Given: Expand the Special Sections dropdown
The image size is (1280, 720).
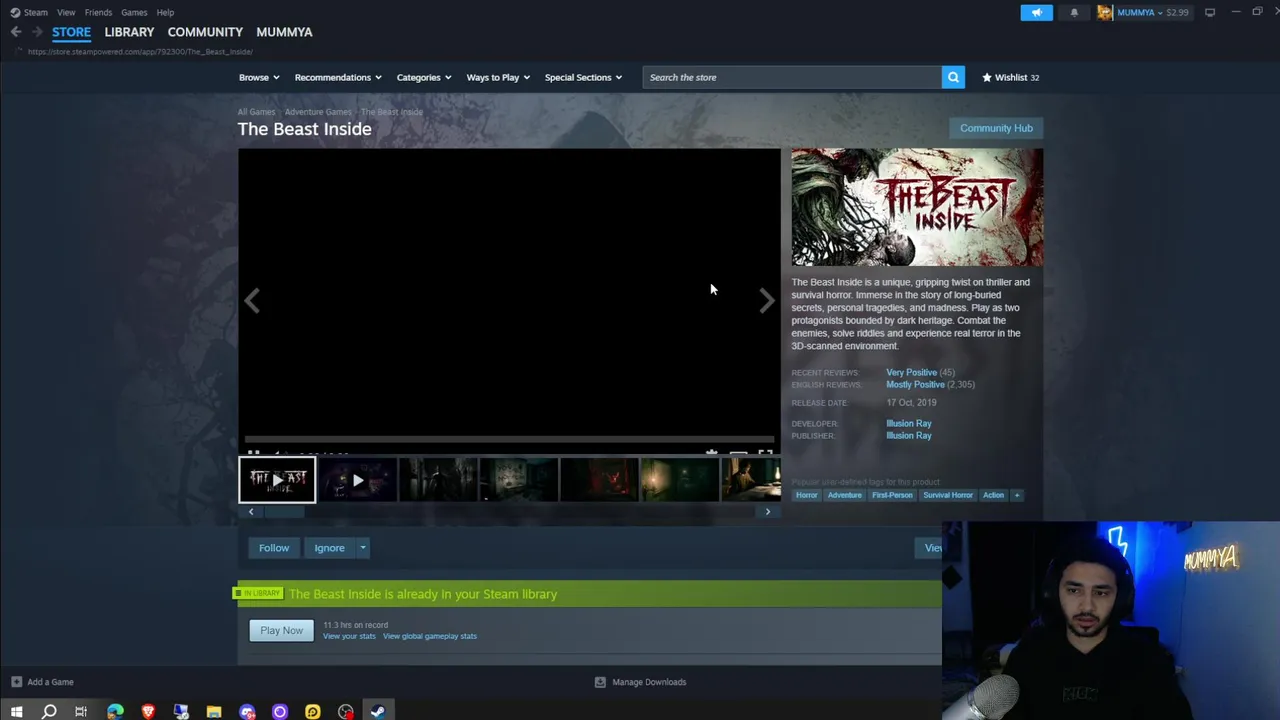Looking at the screenshot, I should (583, 77).
